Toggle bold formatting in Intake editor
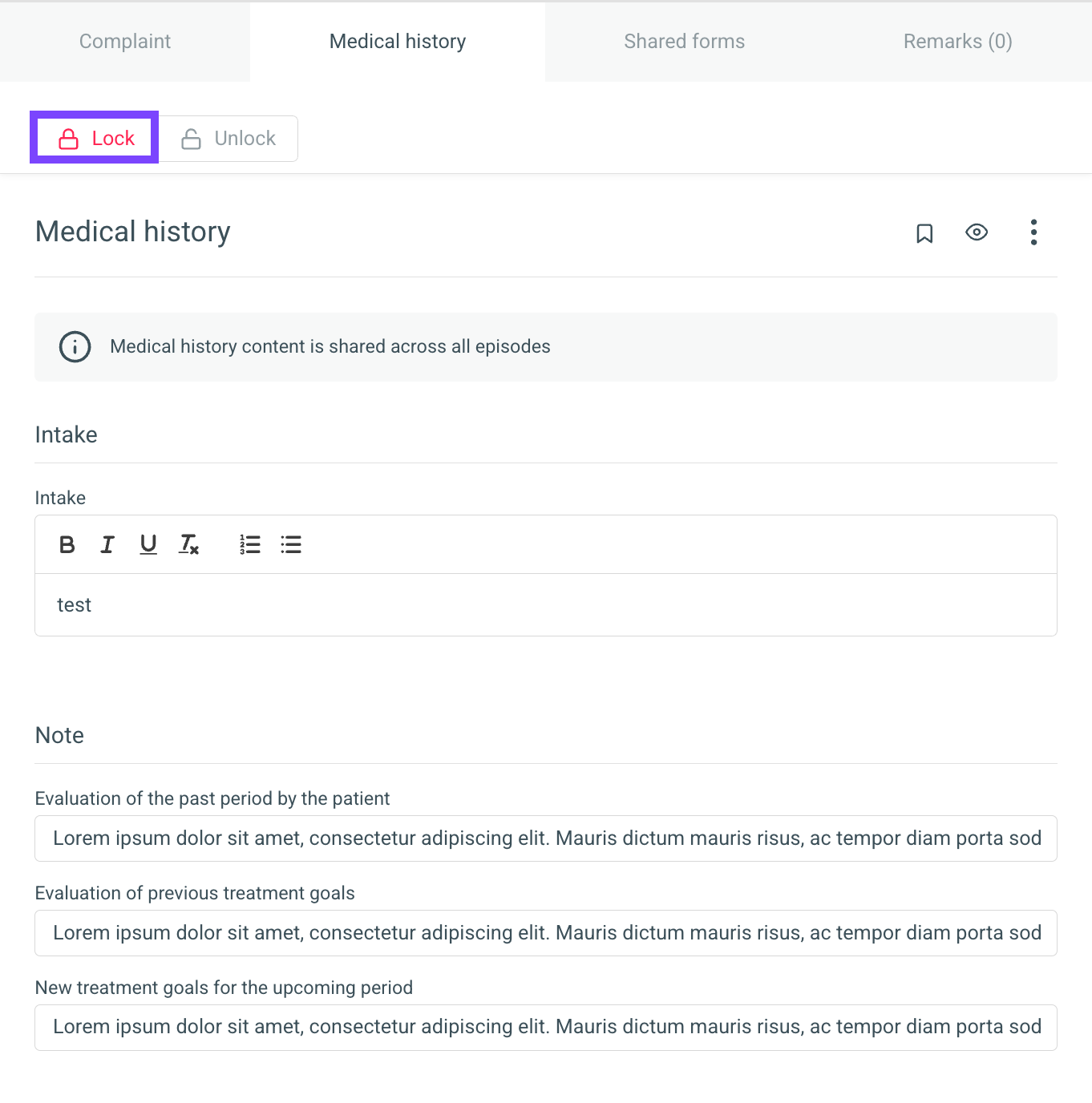 tap(67, 545)
